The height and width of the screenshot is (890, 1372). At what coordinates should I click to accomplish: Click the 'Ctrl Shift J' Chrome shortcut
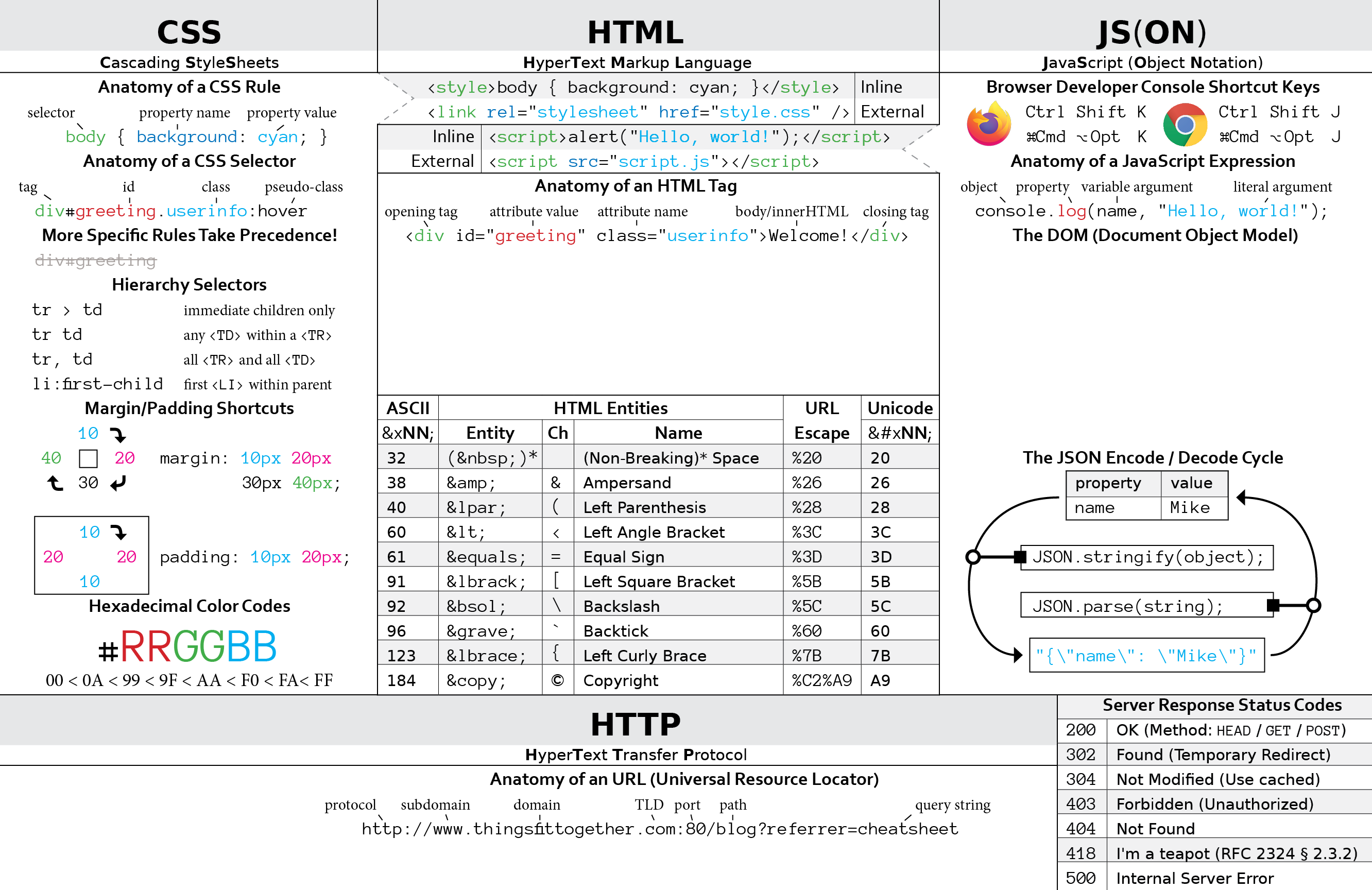pyautogui.click(x=1279, y=112)
